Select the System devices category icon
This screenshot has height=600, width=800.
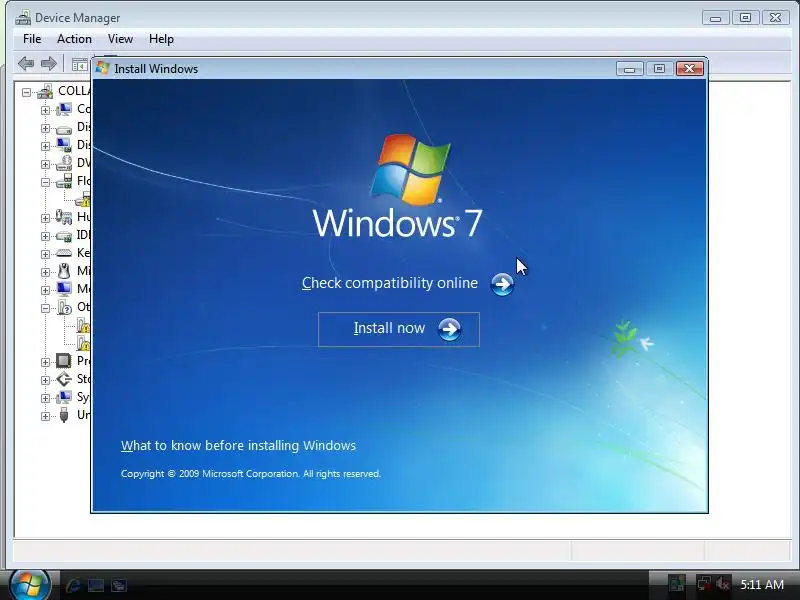64,397
